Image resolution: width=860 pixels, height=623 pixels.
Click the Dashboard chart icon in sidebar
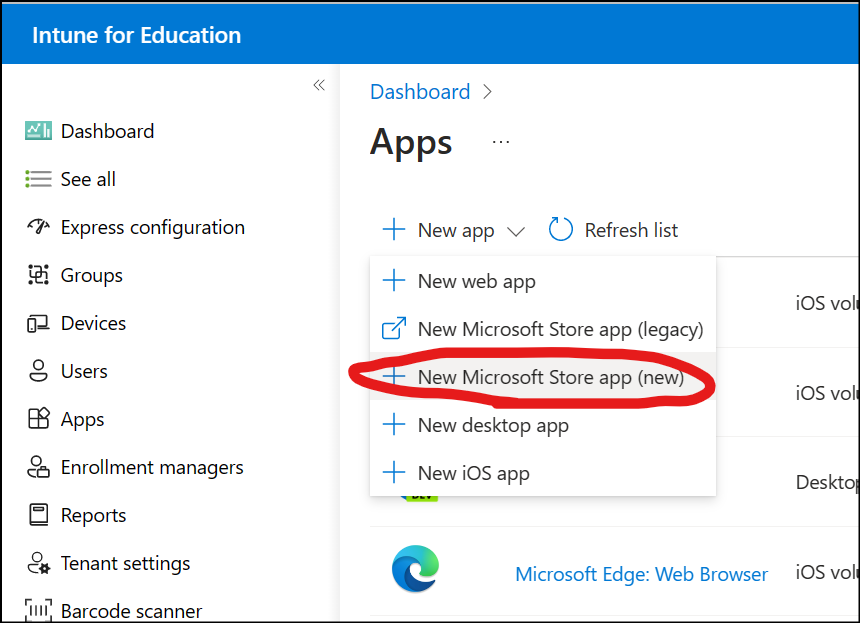[38, 131]
